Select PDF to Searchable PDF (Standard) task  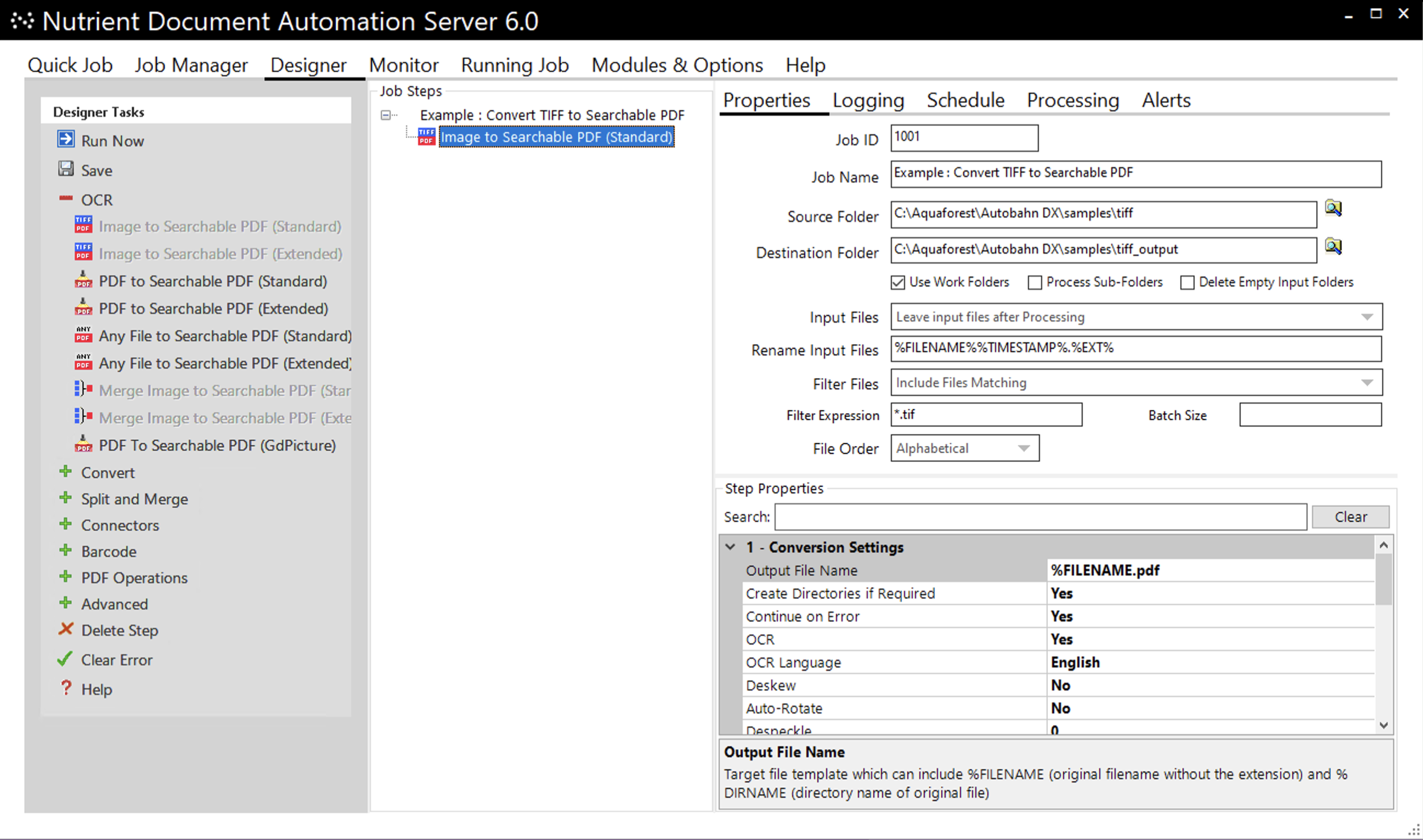tap(212, 281)
